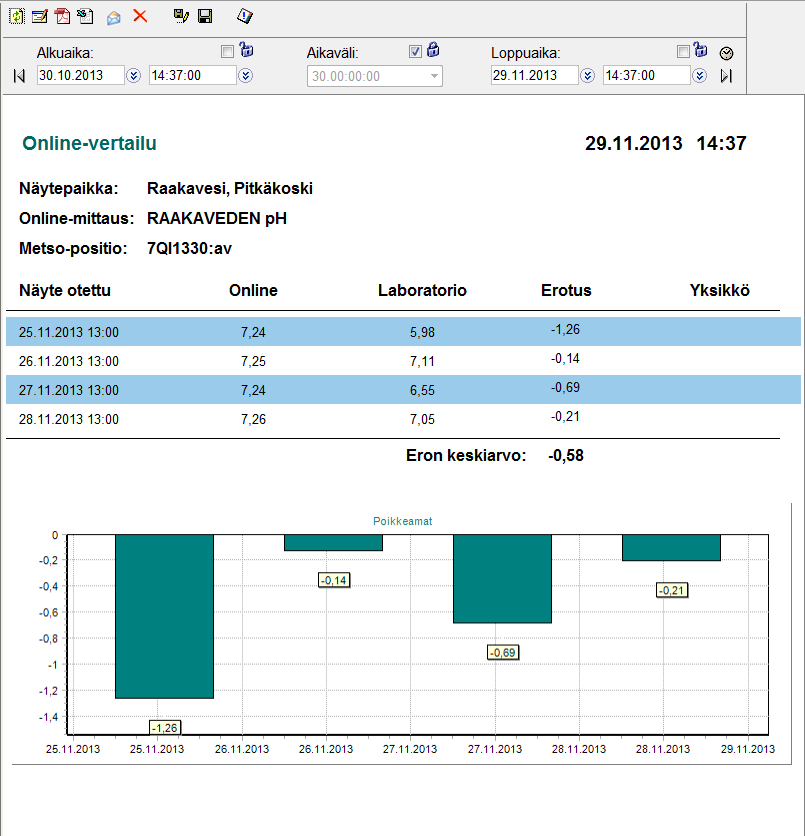
Task: Click the Näyte otettu column header
Action: point(65,291)
